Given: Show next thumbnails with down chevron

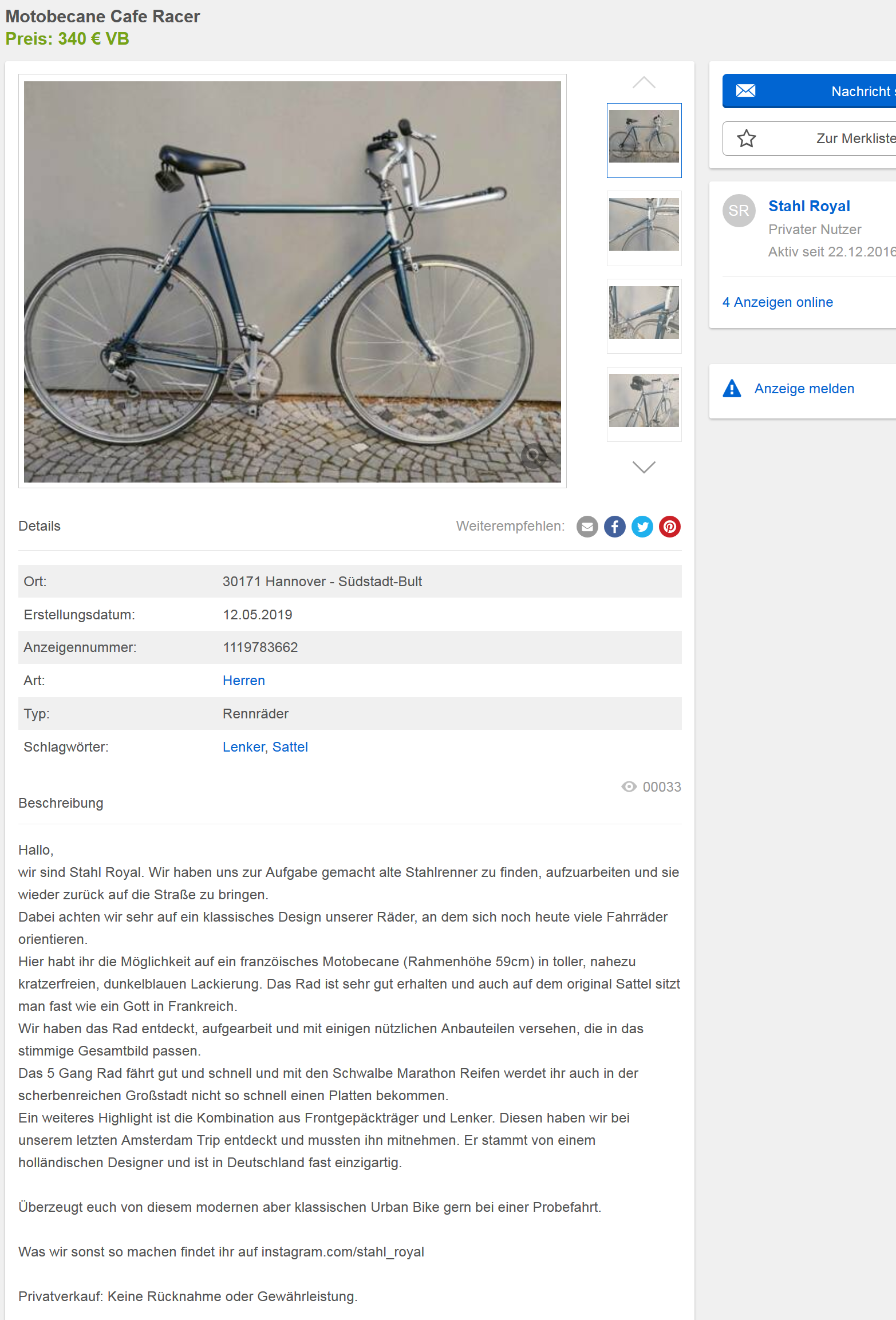Looking at the screenshot, I should (644, 467).
